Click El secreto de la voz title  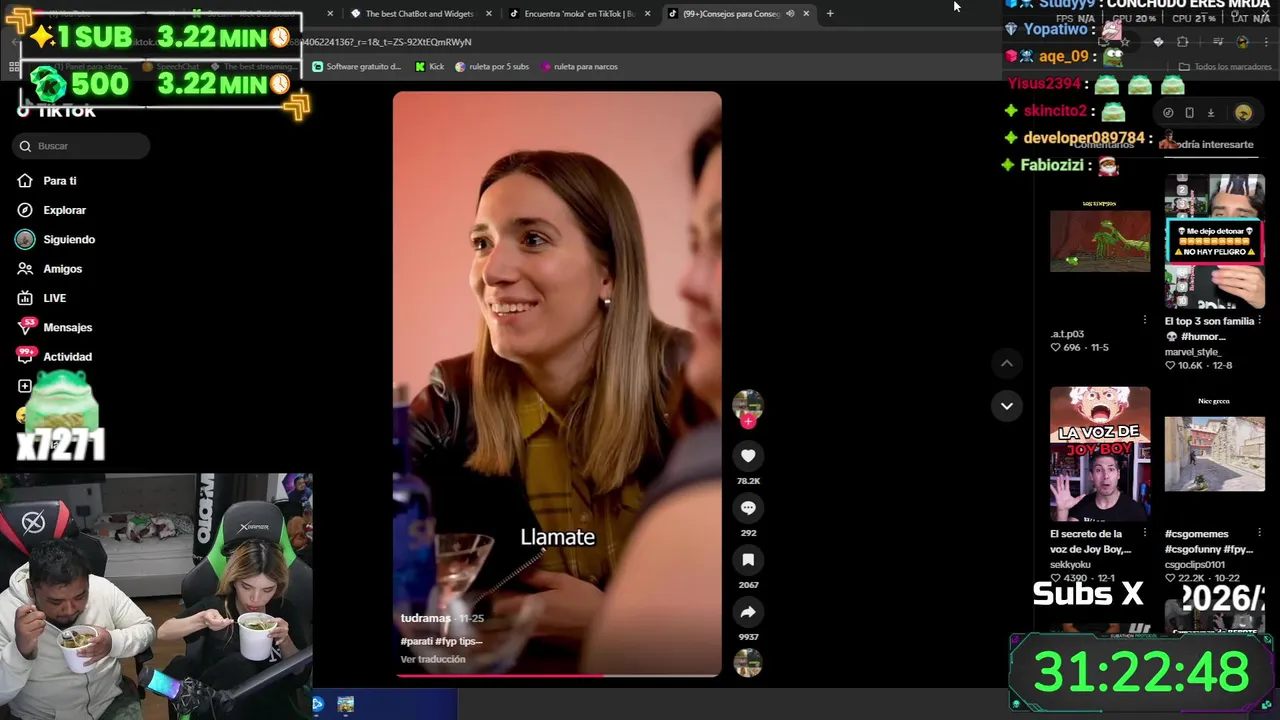click(x=1091, y=541)
